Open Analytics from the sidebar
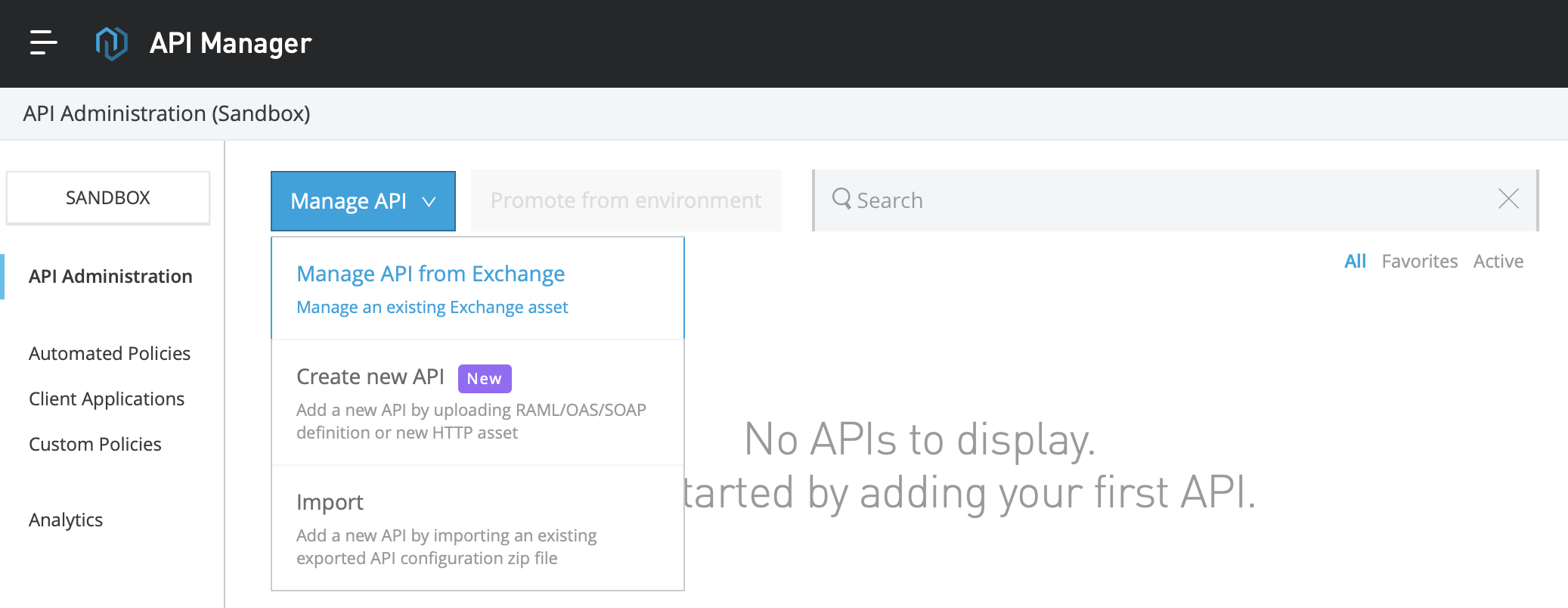Viewport: 1568px width, 608px height. point(66,520)
